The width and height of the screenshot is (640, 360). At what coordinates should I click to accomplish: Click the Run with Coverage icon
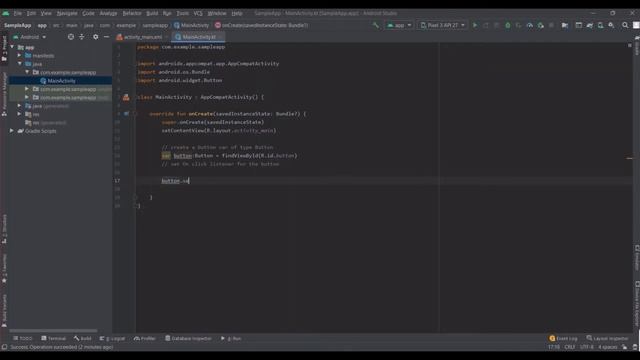tap(518, 25)
